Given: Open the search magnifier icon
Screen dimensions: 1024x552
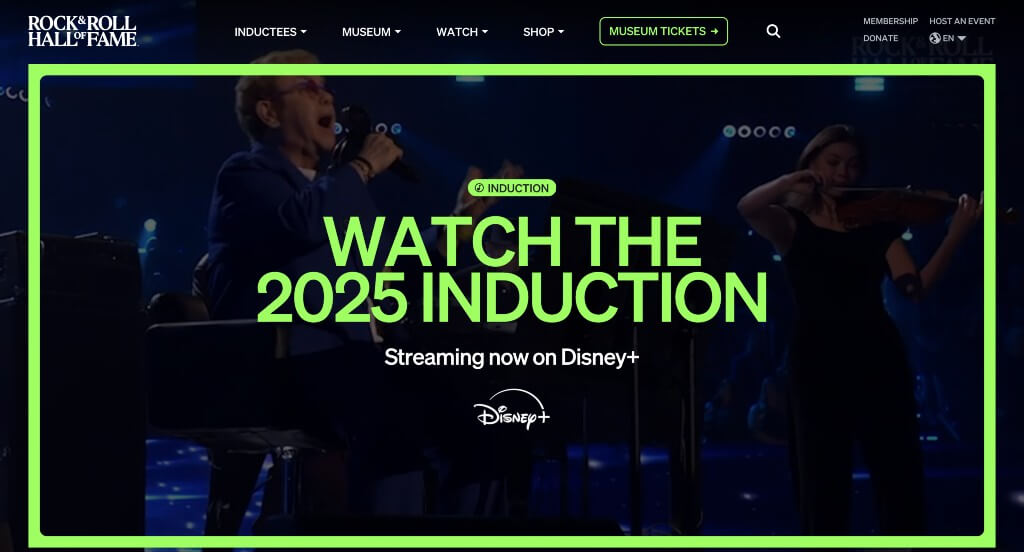Looking at the screenshot, I should 773,31.
